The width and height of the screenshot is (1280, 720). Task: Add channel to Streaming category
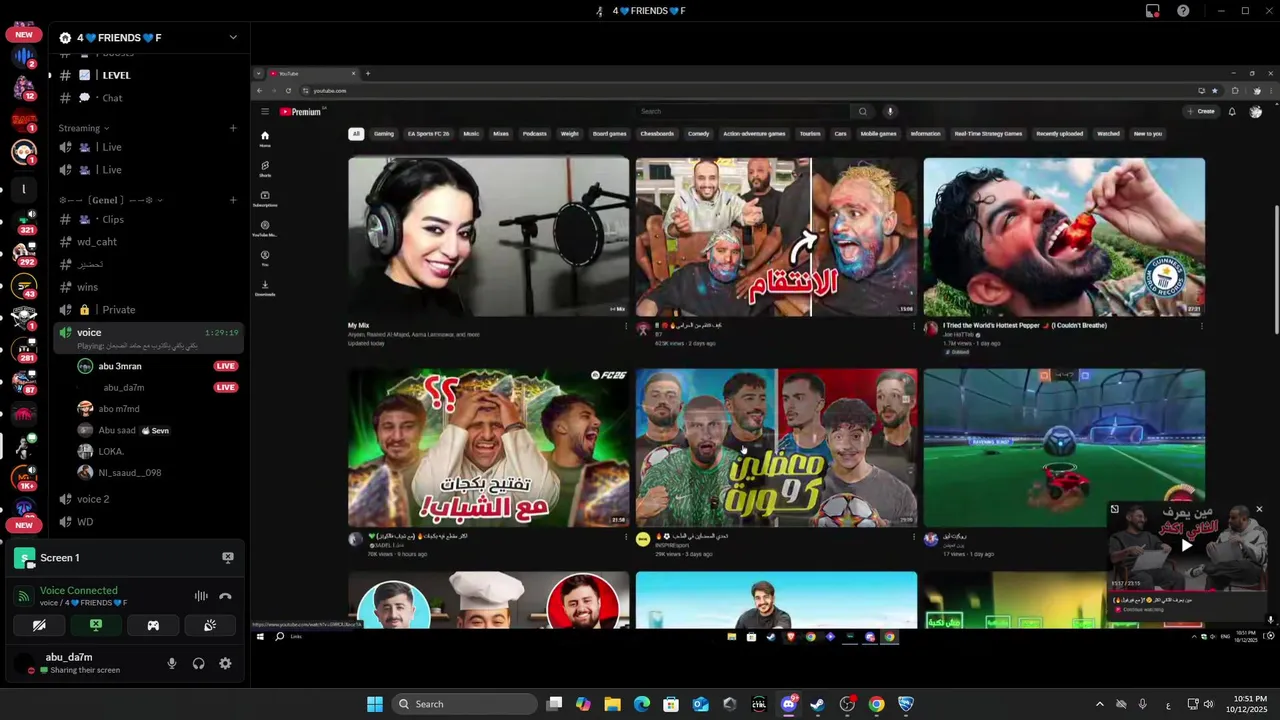233,128
